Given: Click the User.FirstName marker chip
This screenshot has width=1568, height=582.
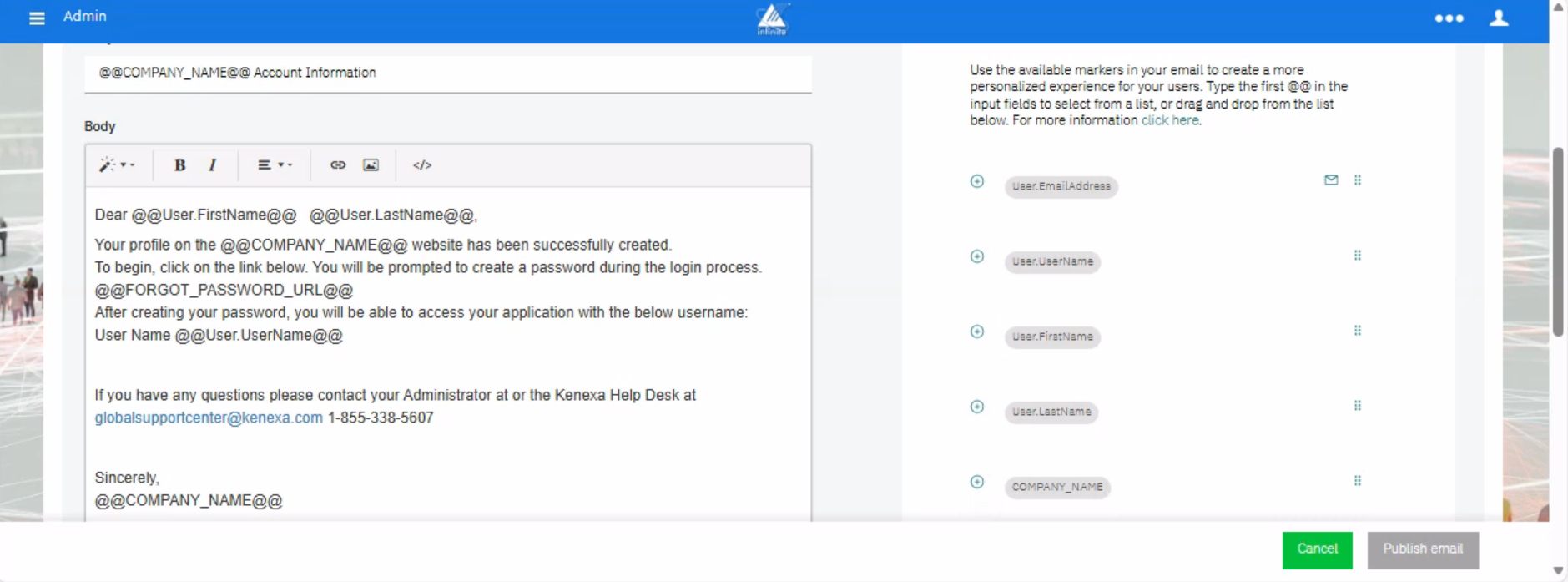Looking at the screenshot, I should click(1052, 337).
